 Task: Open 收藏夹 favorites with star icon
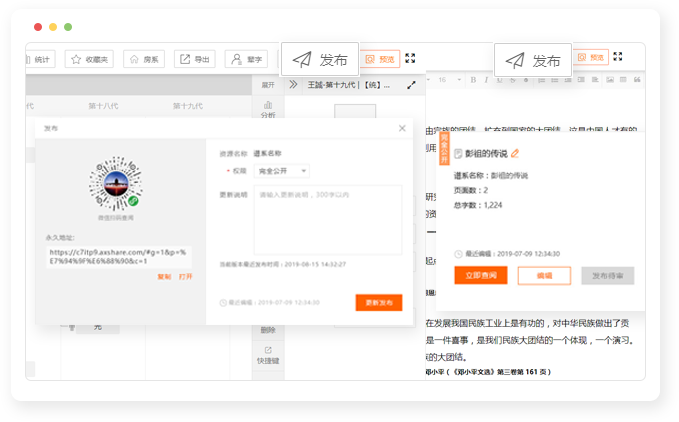coord(89,59)
